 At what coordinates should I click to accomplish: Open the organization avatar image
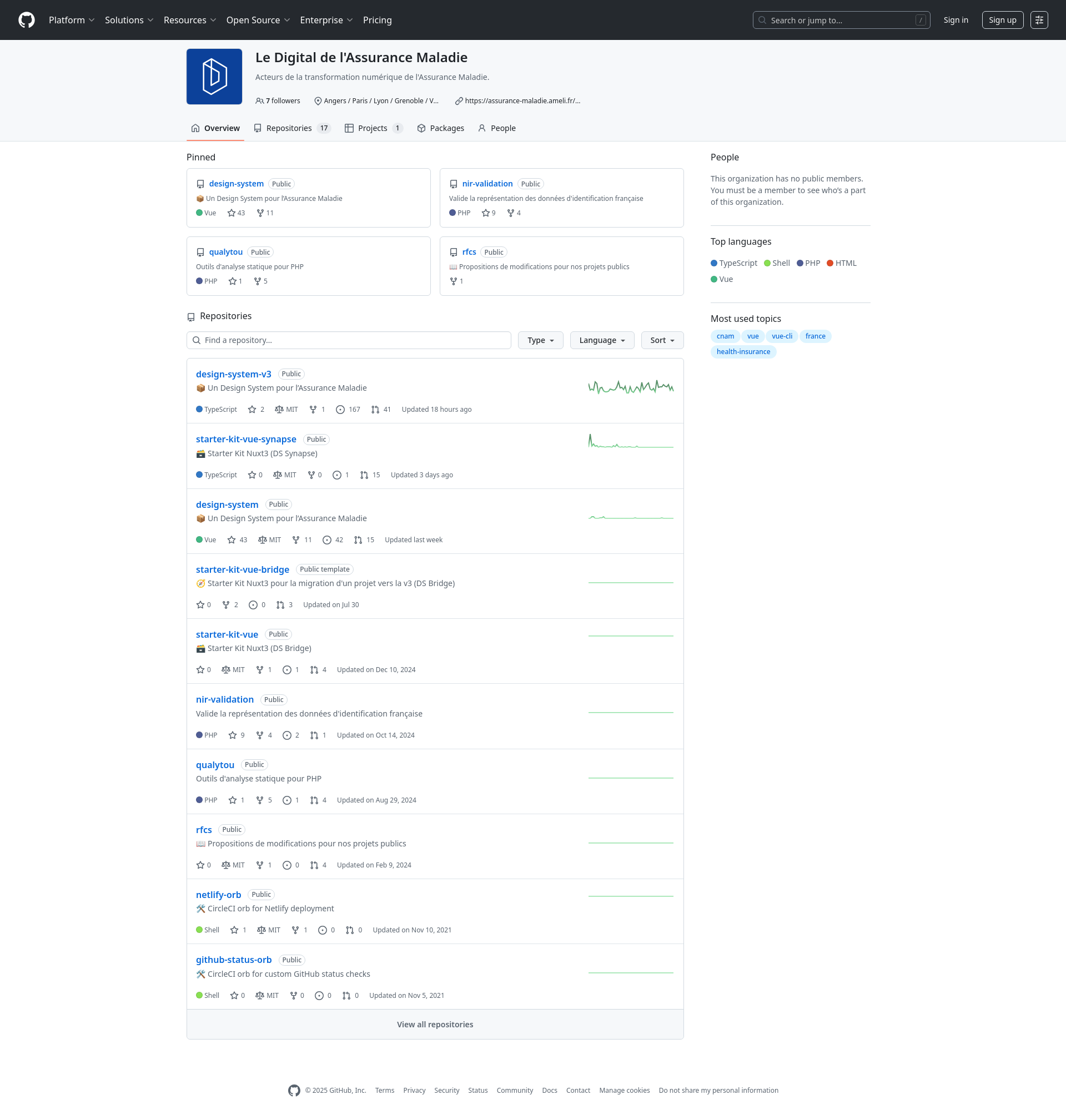[x=214, y=77]
